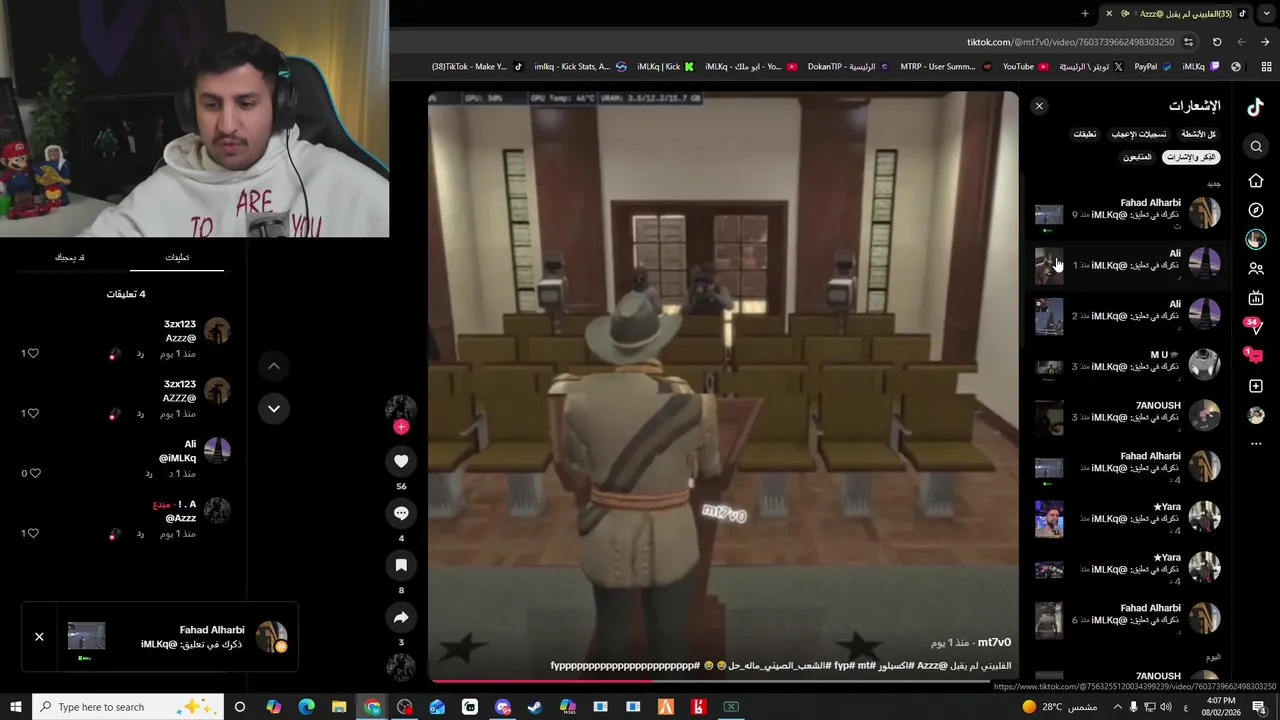Open a new browser tab

(1085, 13)
